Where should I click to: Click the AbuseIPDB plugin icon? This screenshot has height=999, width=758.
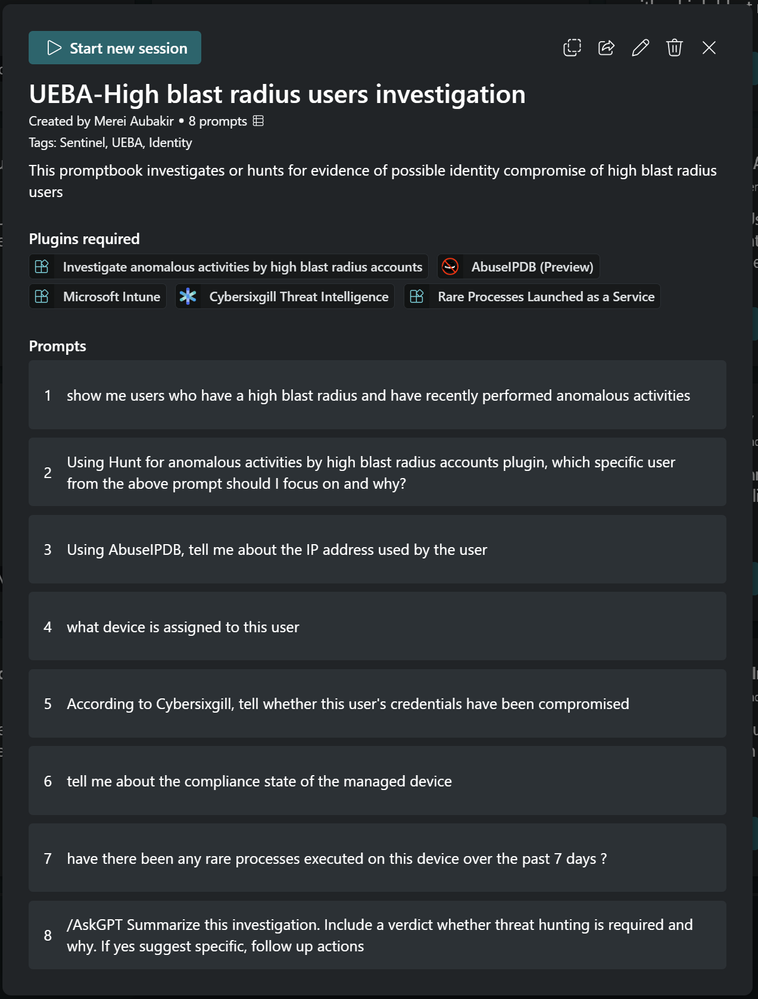click(450, 267)
